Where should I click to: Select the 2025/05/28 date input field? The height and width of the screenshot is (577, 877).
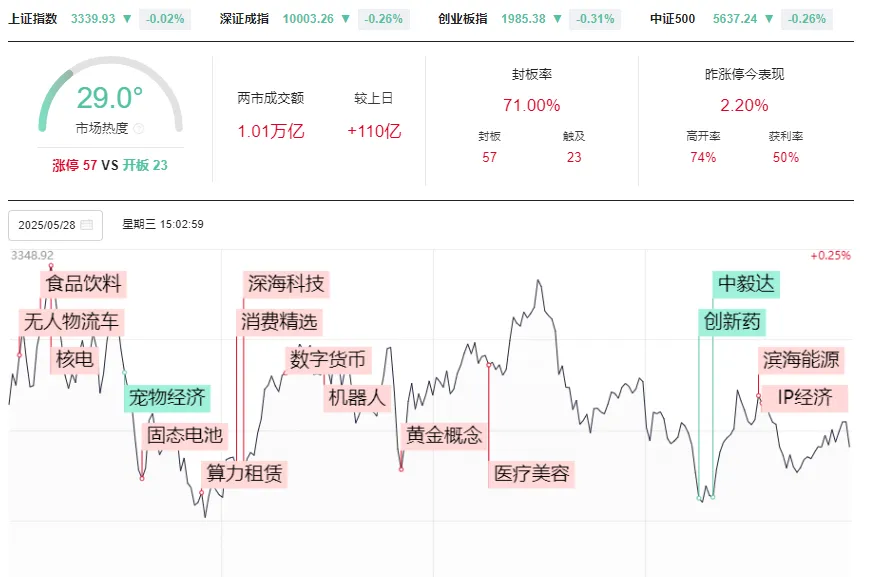click(48, 225)
